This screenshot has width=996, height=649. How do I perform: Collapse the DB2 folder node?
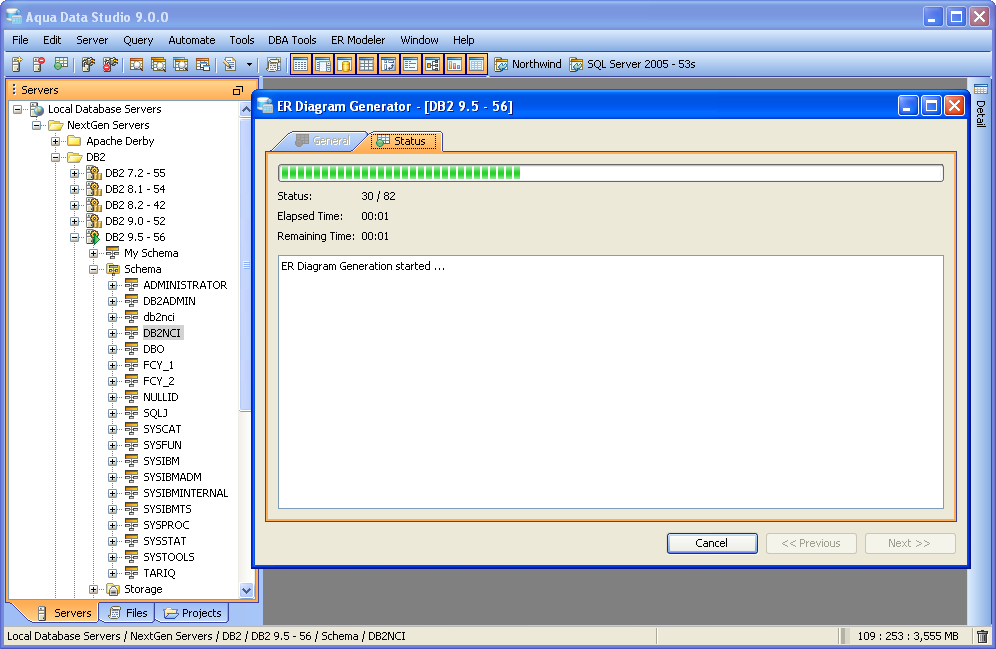click(56, 157)
